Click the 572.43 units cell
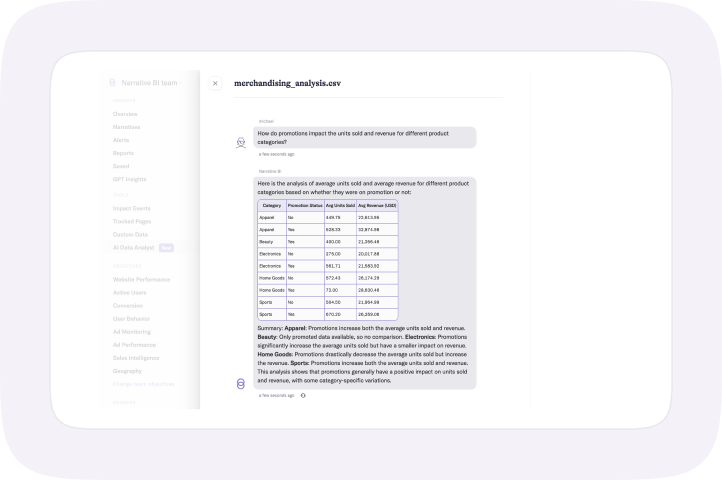Screen dimensions: 722x480 click(x=340, y=278)
